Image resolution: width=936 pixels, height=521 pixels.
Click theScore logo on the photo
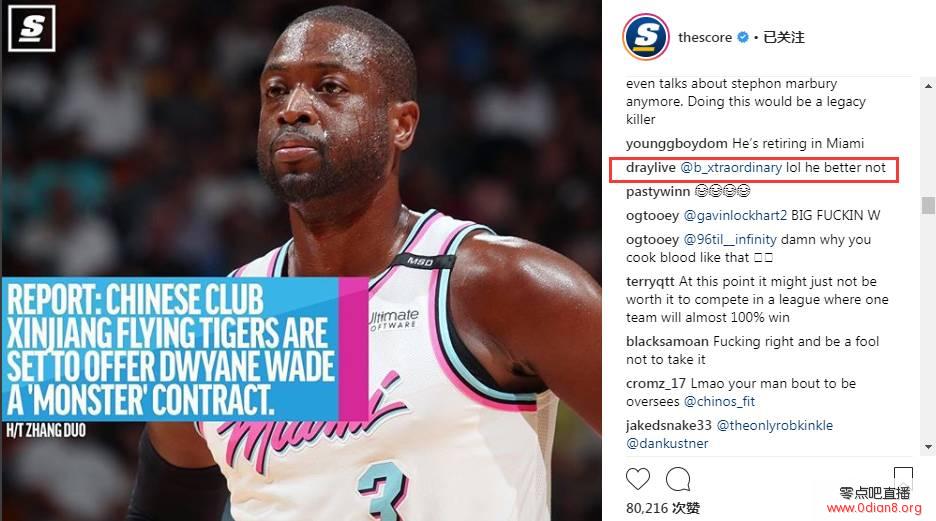[x=32, y=28]
